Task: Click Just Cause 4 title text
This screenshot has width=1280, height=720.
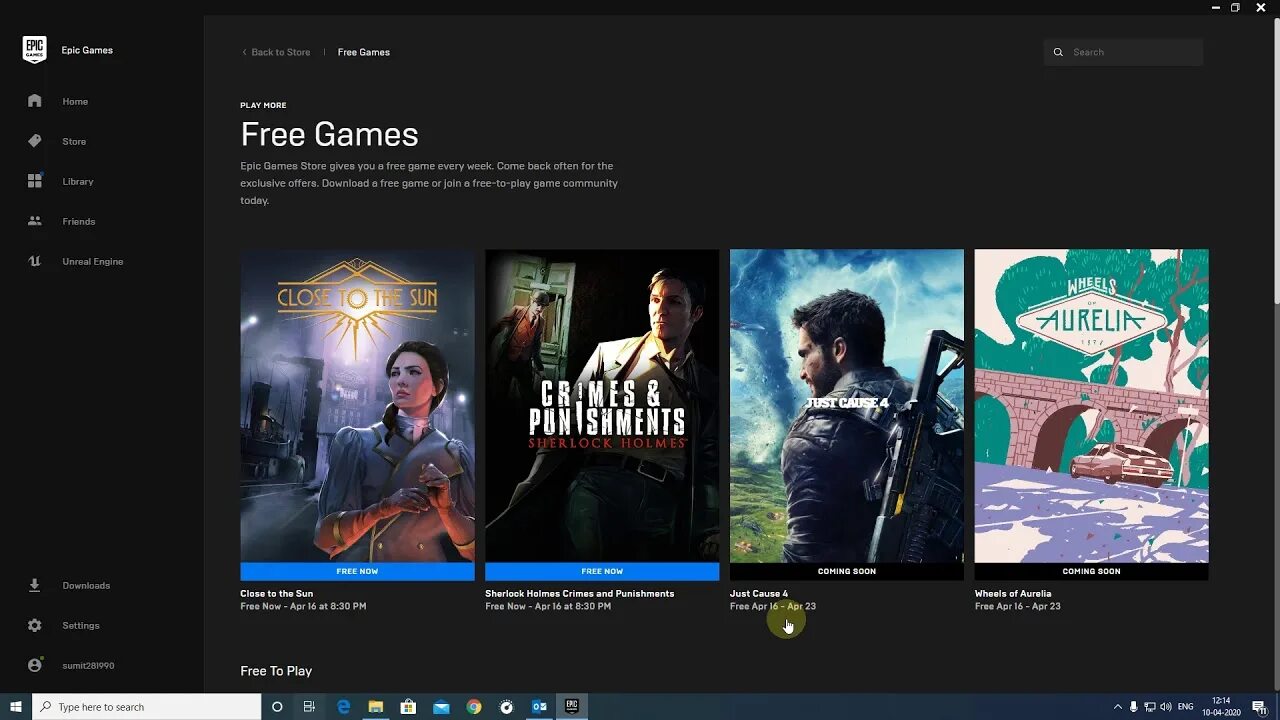Action: pyautogui.click(x=759, y=593)
